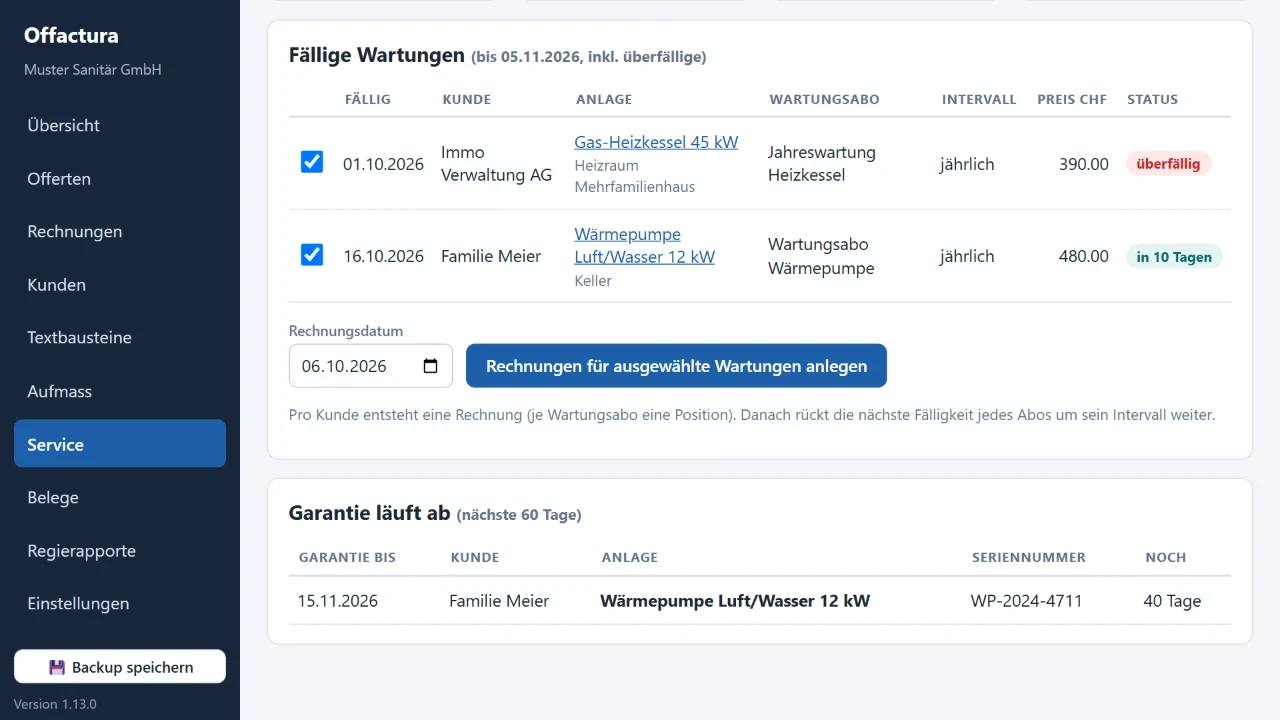Viewport: 1280px width, 720px height.
Task: Open the Wärmepumpe Luft/Wasser 12 kW link
Action: point(644,245)
